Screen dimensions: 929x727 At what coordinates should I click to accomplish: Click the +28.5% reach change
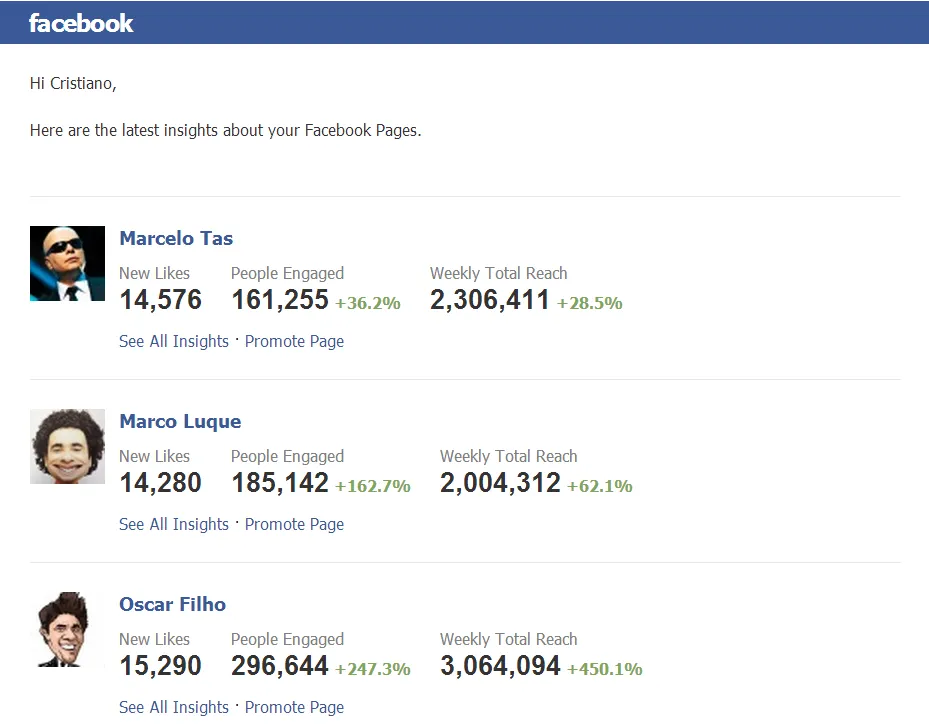pyautogui.click(x=590, y=303)
